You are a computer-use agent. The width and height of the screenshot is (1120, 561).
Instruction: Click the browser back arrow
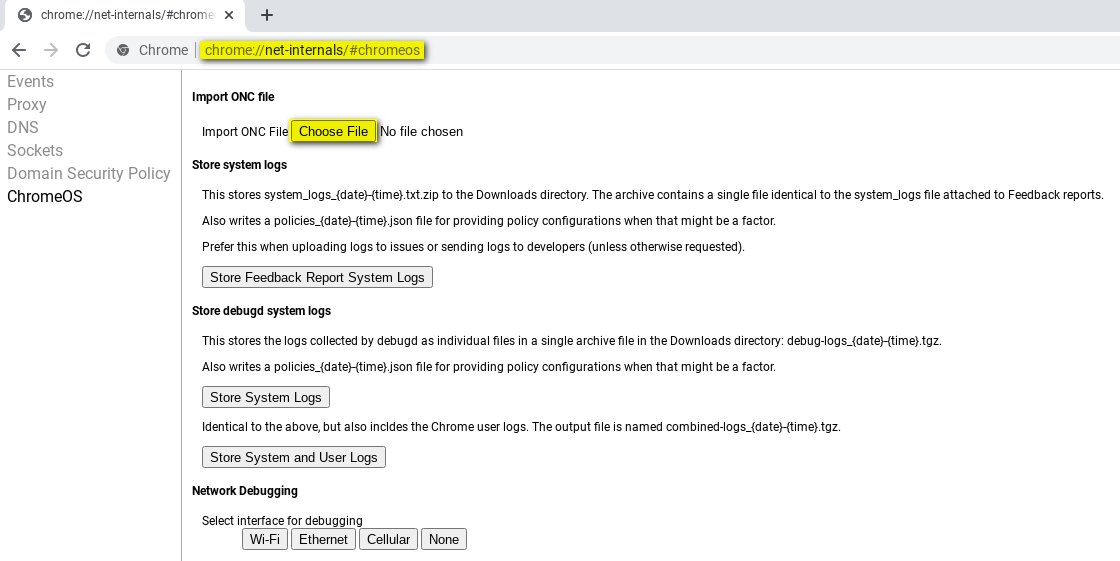pyautogui.click(x=19, y=50)
